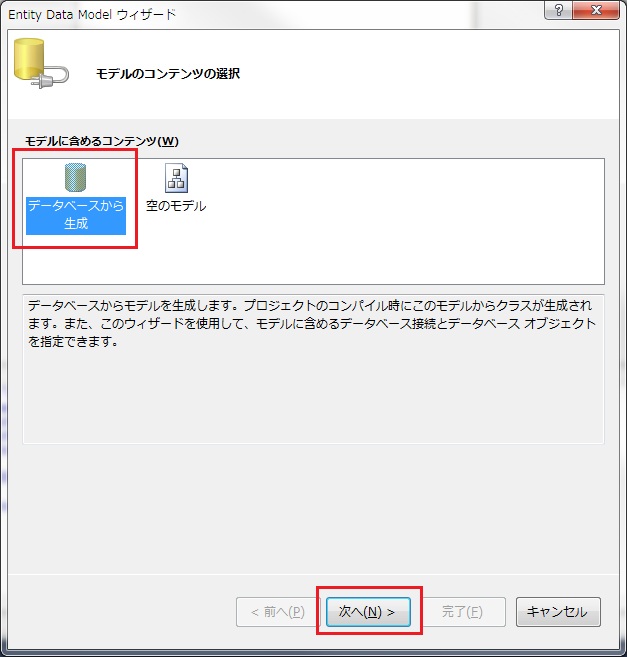Image resolution: width=627 pixels, height=657 pixels.
Task: Go to next step with 次へ(N) button
Action: (368, 612)
